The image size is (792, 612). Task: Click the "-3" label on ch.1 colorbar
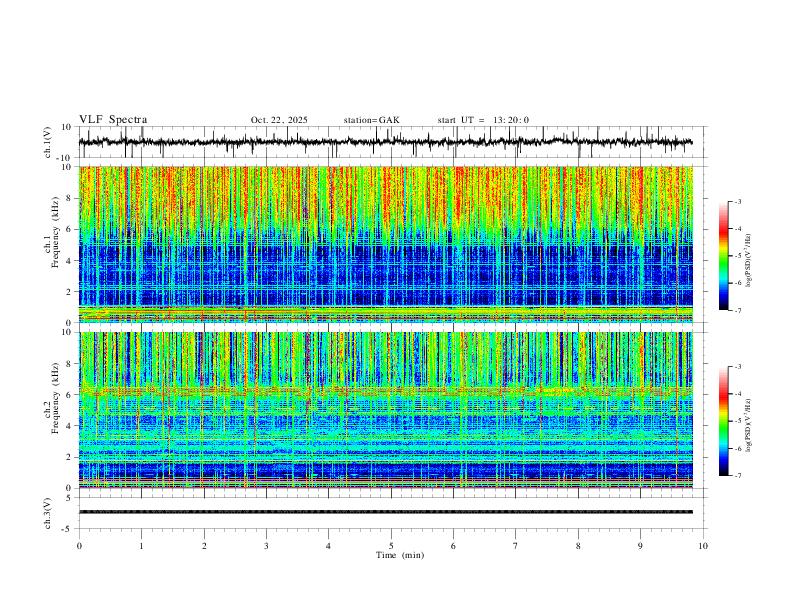click(738, 202)
